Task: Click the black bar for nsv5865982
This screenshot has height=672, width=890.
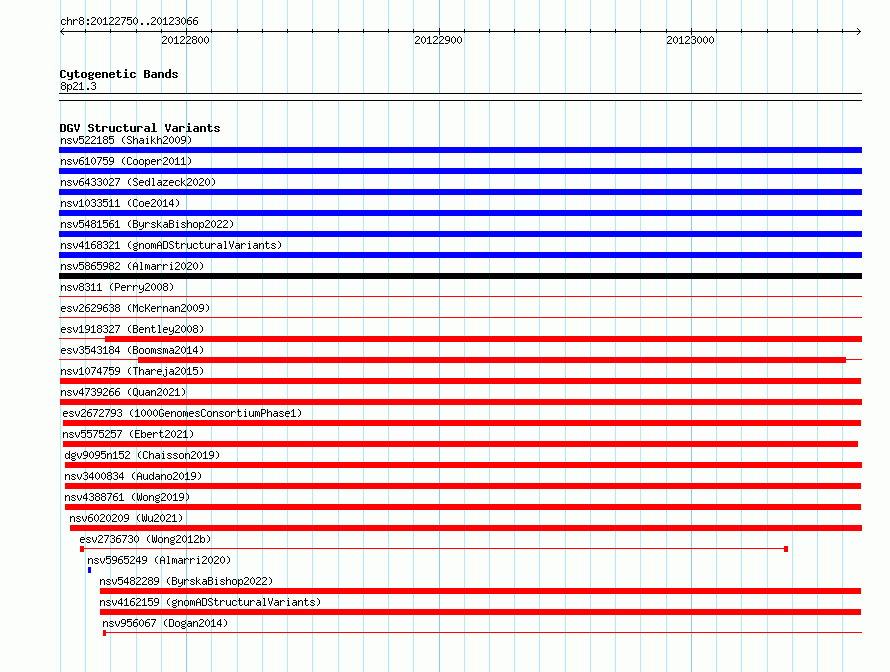Action: tap(460, 276)
